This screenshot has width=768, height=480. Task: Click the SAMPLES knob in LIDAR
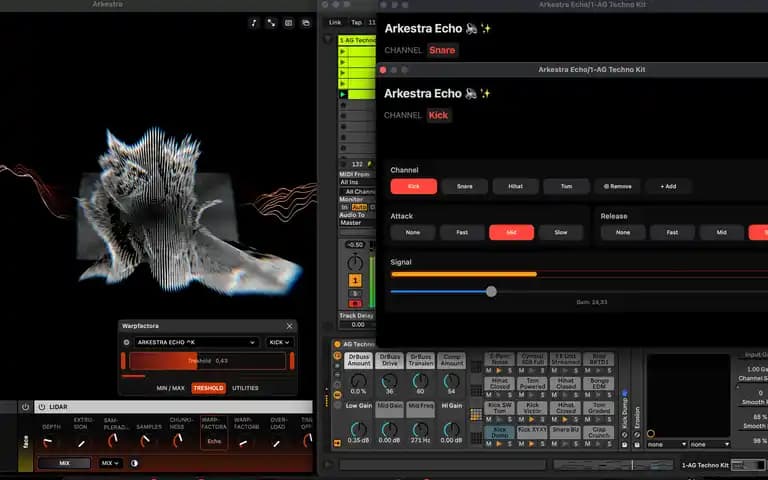coord(145,441)
